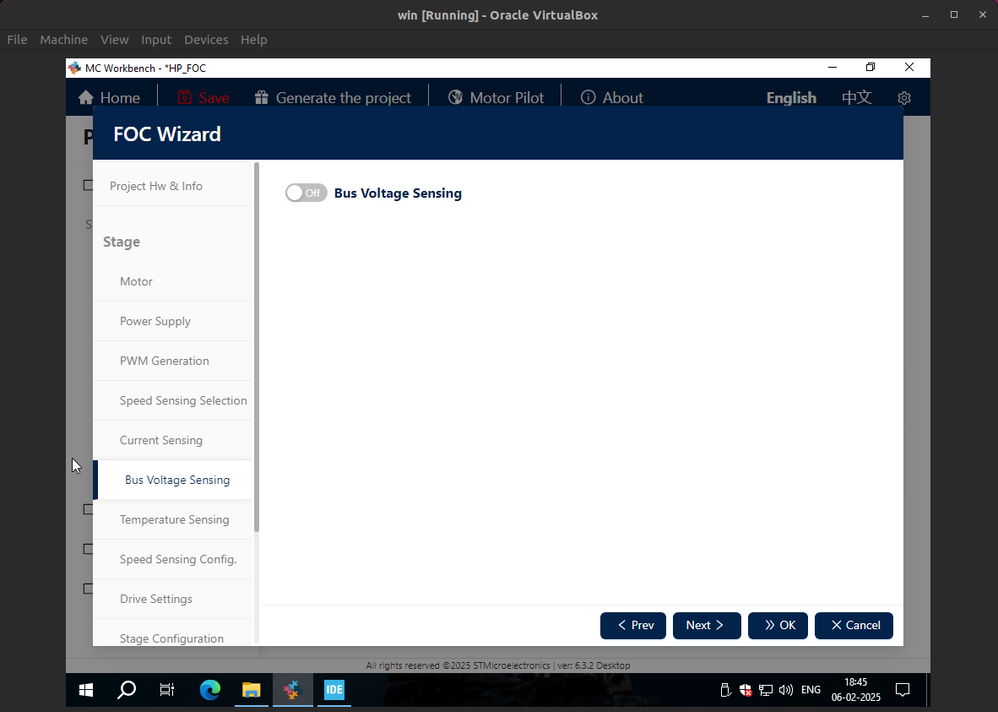Open VirtualBox Devices menu
This screenshot has width=998, height=712.
tap(206, 39)
